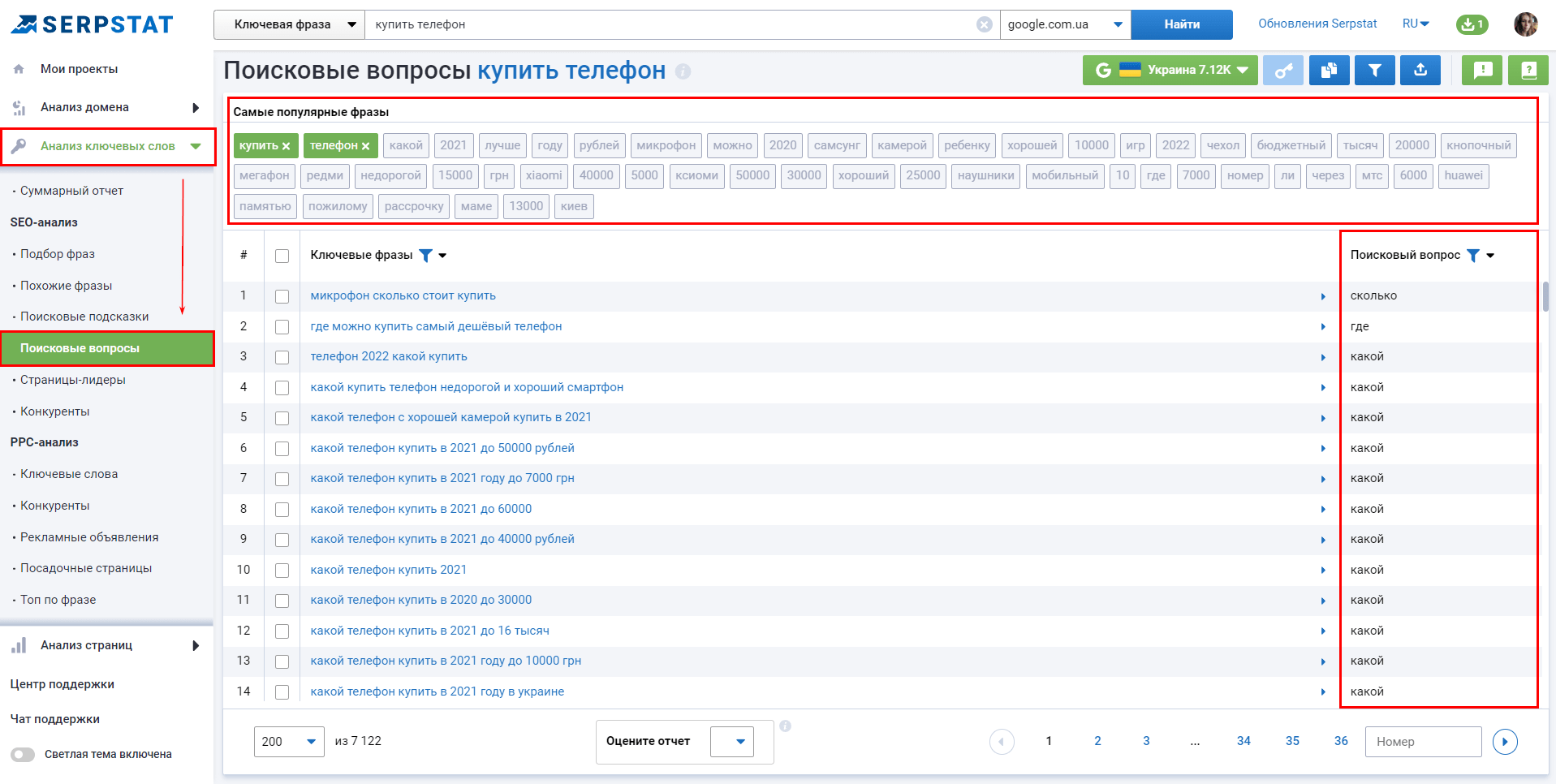Click the filter icon next to Ключевые фразы
Image resolution: width=1556 pixels, height=784 pixels.
(x=425, y=256)
